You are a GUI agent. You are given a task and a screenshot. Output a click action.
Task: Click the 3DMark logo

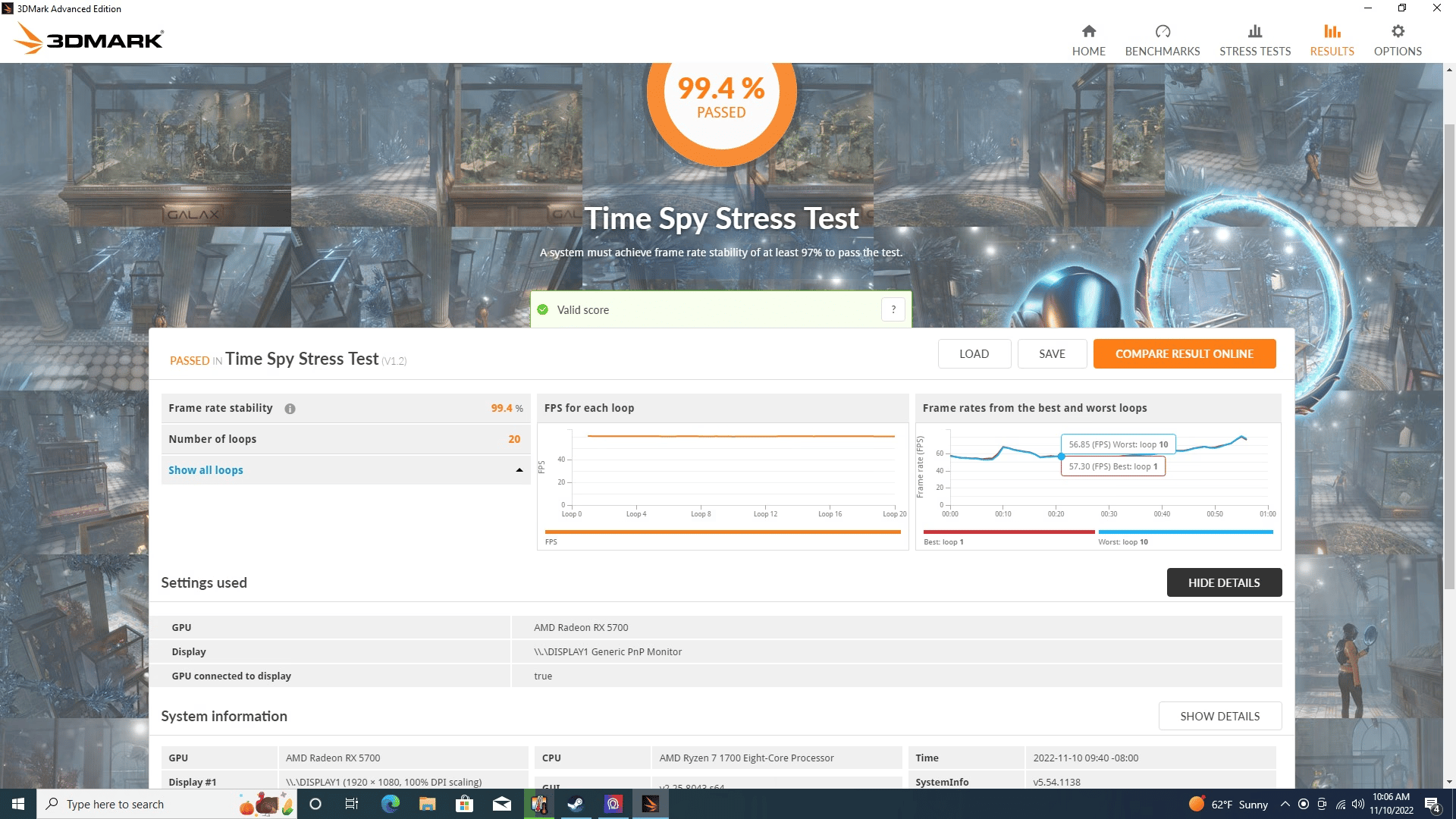[x=89, y=38]
